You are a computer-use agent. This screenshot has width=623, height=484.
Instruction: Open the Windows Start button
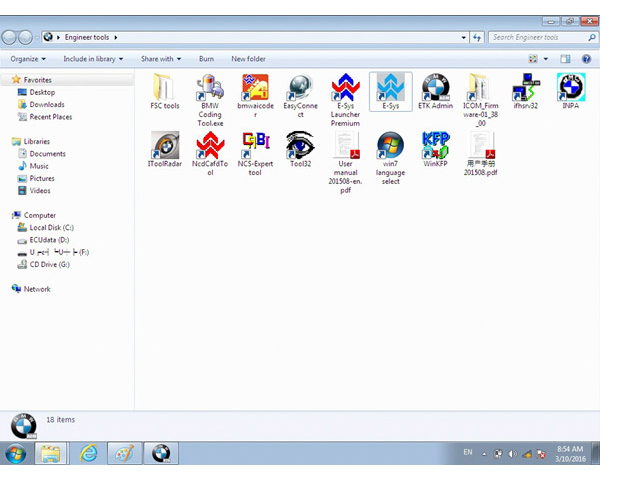(x=15, y=454)
